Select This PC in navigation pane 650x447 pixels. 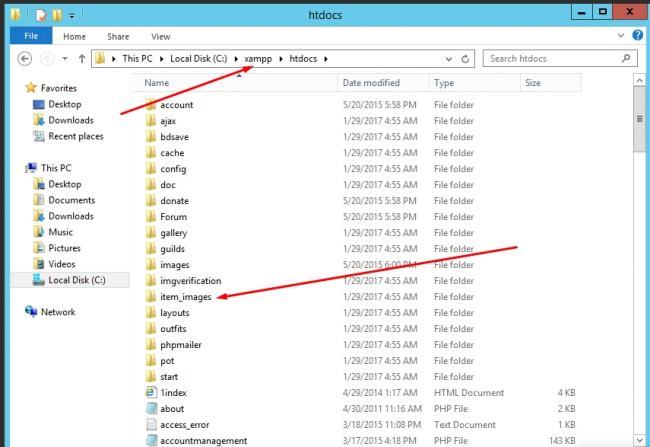coord(56,168)
